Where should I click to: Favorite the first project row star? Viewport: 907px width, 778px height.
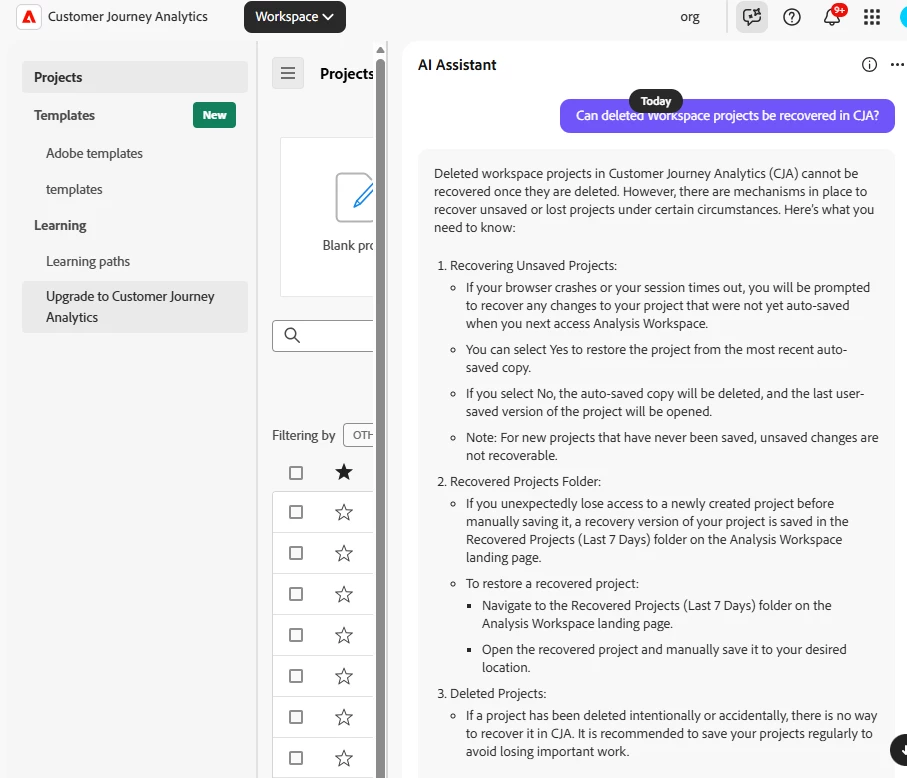point(344,512)
